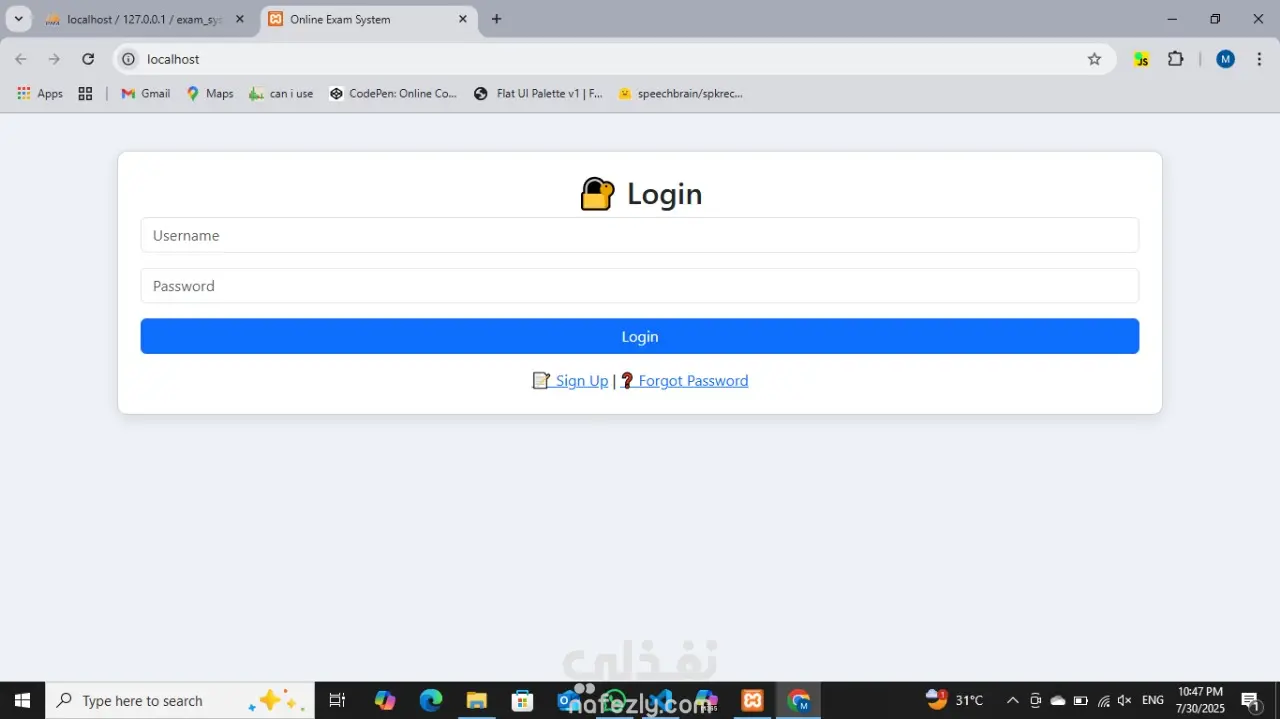Open the speechbrain/spkrec bookmark
The width and height of the screenshot is (1280, 719).
coord(680,93)
